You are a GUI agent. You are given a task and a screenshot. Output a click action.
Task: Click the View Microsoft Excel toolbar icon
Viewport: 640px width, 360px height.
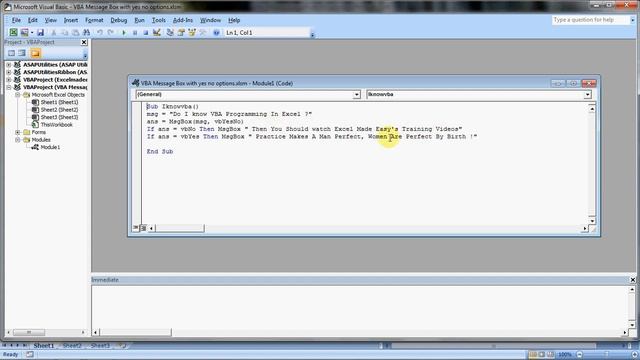click(13, 32)
